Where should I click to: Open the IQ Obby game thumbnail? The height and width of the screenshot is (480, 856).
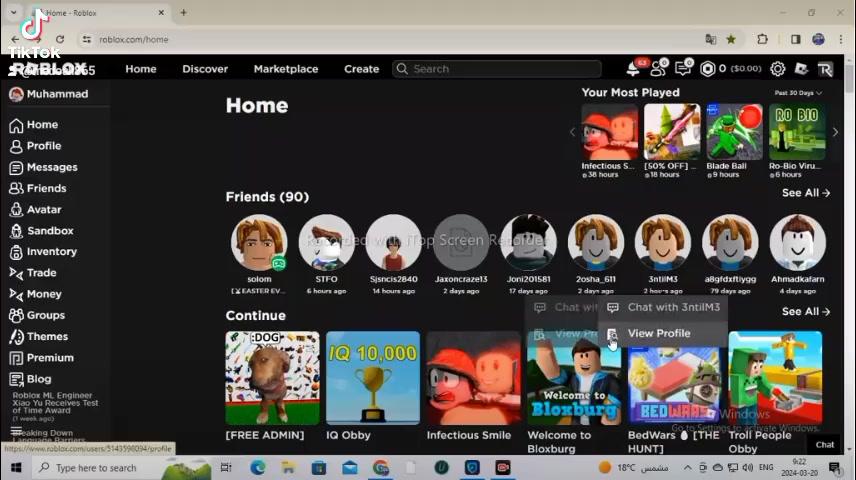tap(373, 378)
